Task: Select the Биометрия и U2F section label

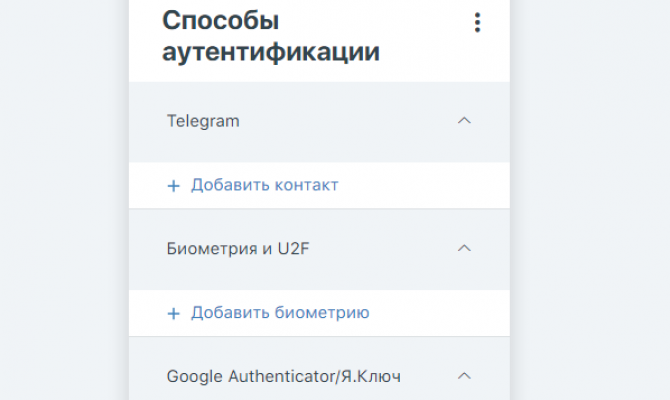Action: 234,249
